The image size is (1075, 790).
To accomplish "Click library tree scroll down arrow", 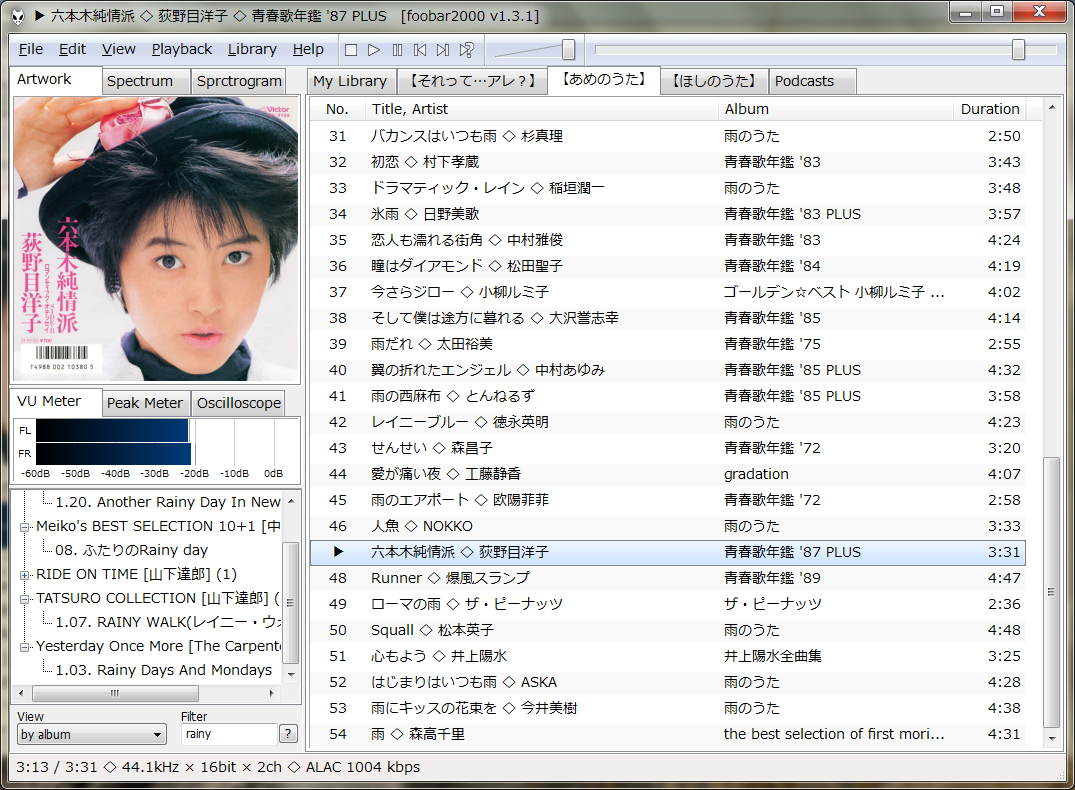I will [x=291, y=674].
